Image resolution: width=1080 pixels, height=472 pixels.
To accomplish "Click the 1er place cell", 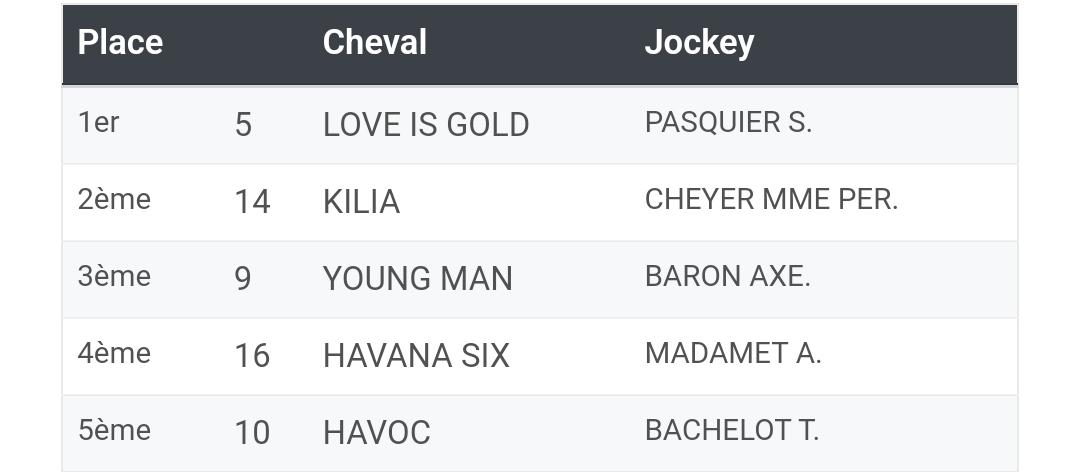I will coord(98,123).
